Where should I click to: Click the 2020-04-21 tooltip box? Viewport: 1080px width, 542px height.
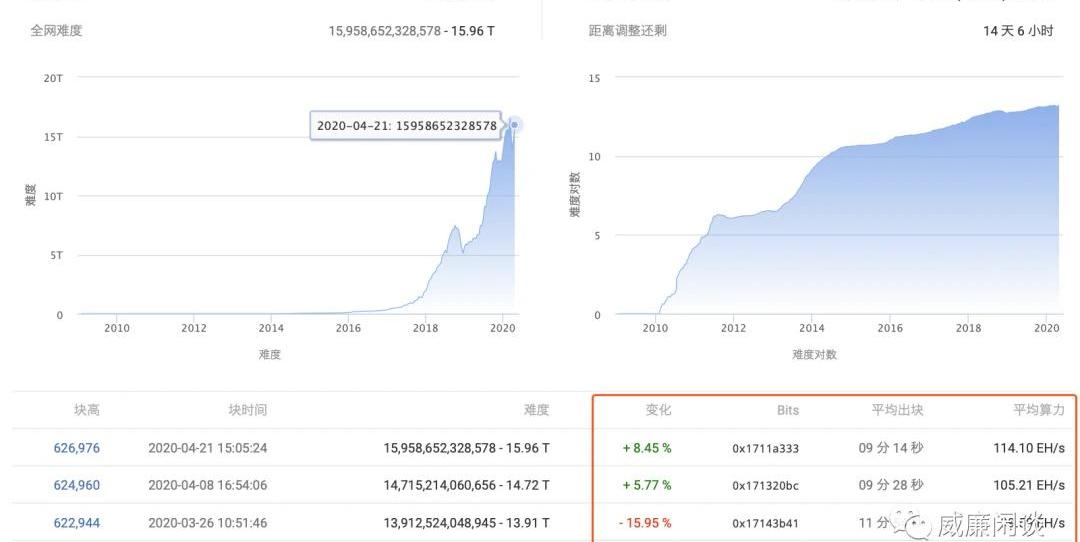[x=406, y=125]
